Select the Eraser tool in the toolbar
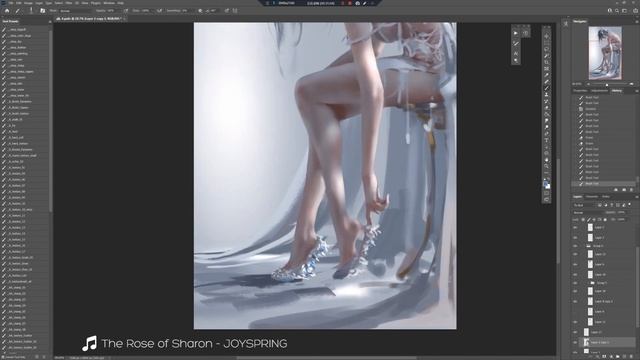The height and width of the screenshot is (360, 640). [547, 108]
